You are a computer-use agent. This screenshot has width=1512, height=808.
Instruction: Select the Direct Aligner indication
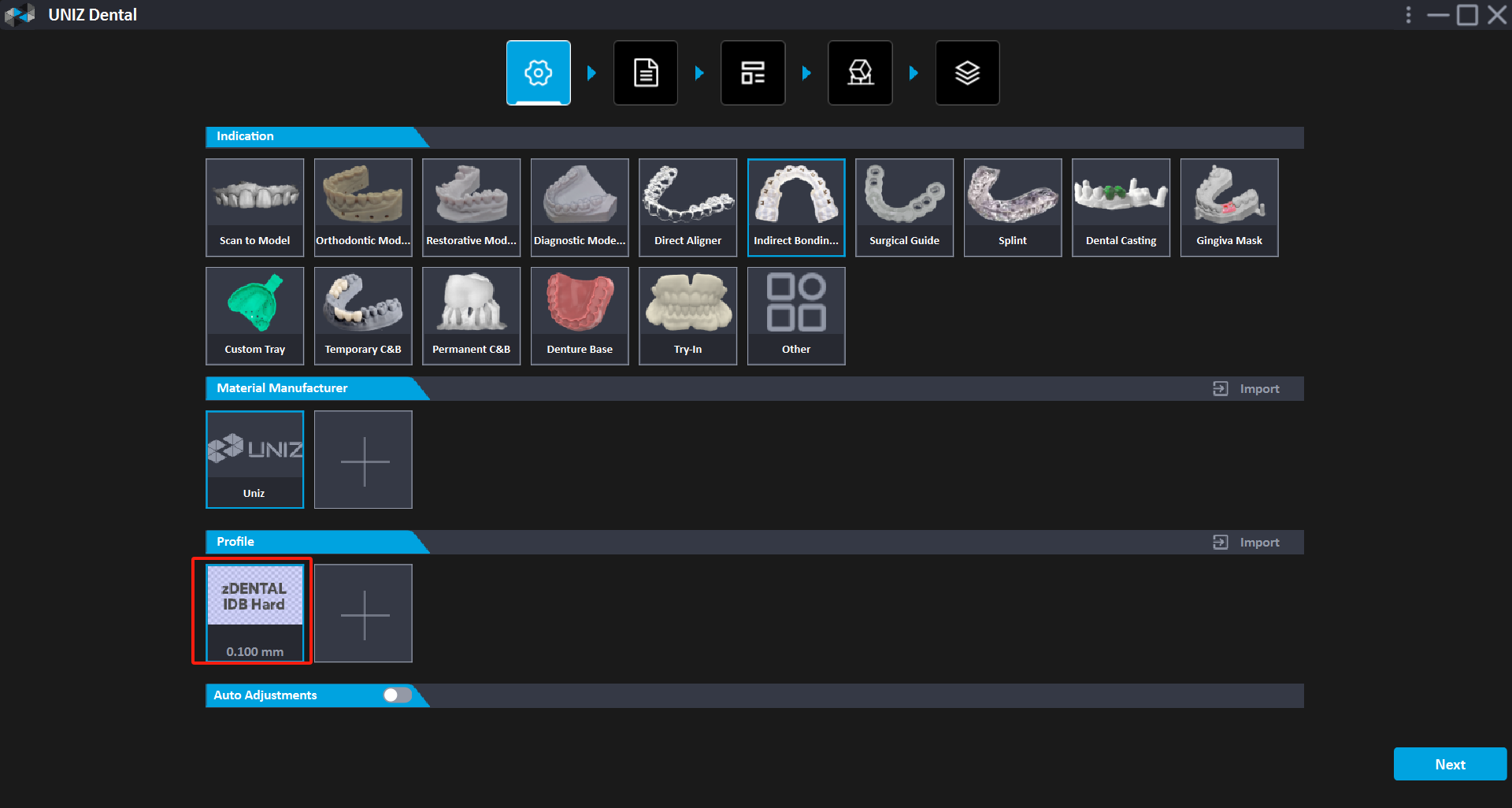click(687, 207)
